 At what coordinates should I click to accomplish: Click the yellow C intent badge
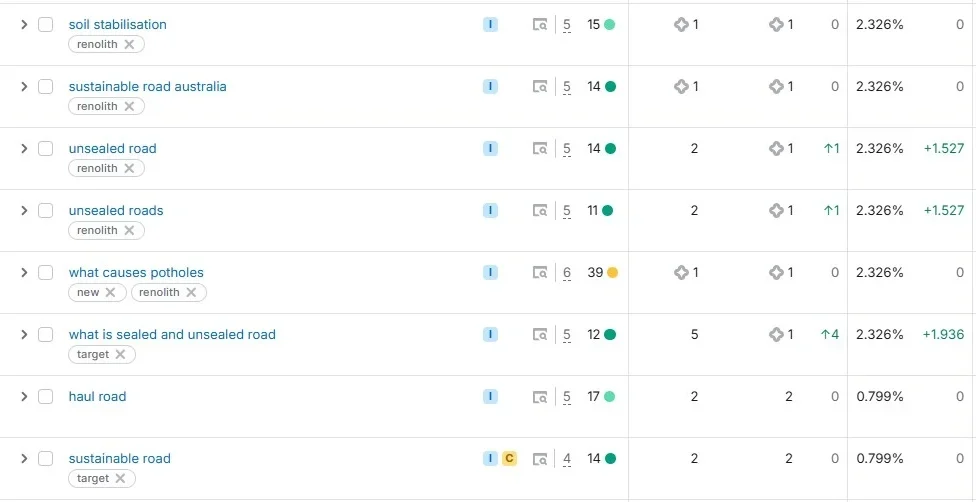(x=509, y=459)
